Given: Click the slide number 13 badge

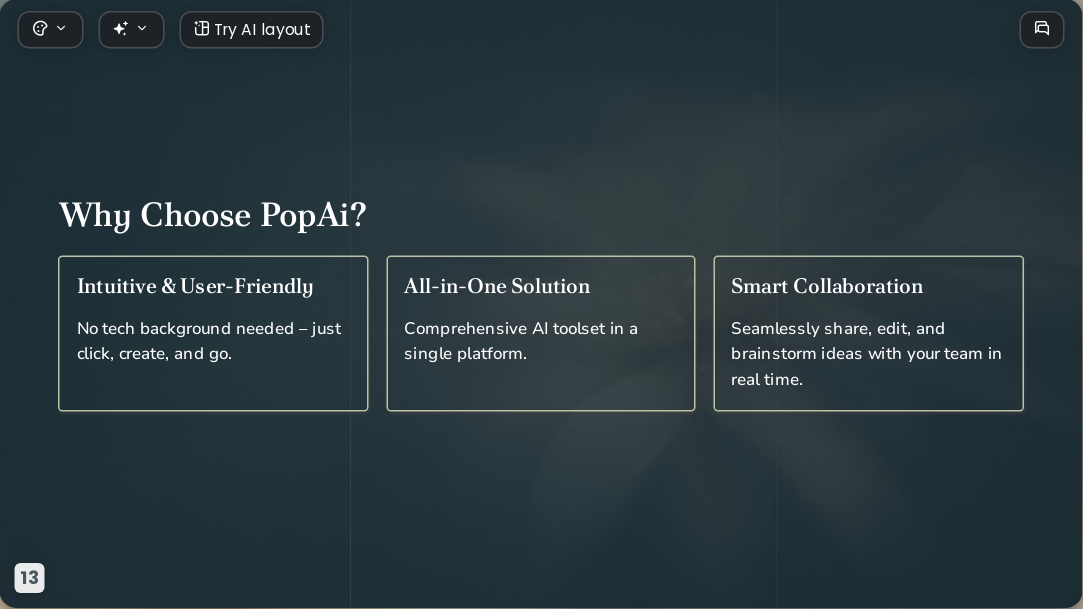Looking at the screenshot, I should point(30,578).
